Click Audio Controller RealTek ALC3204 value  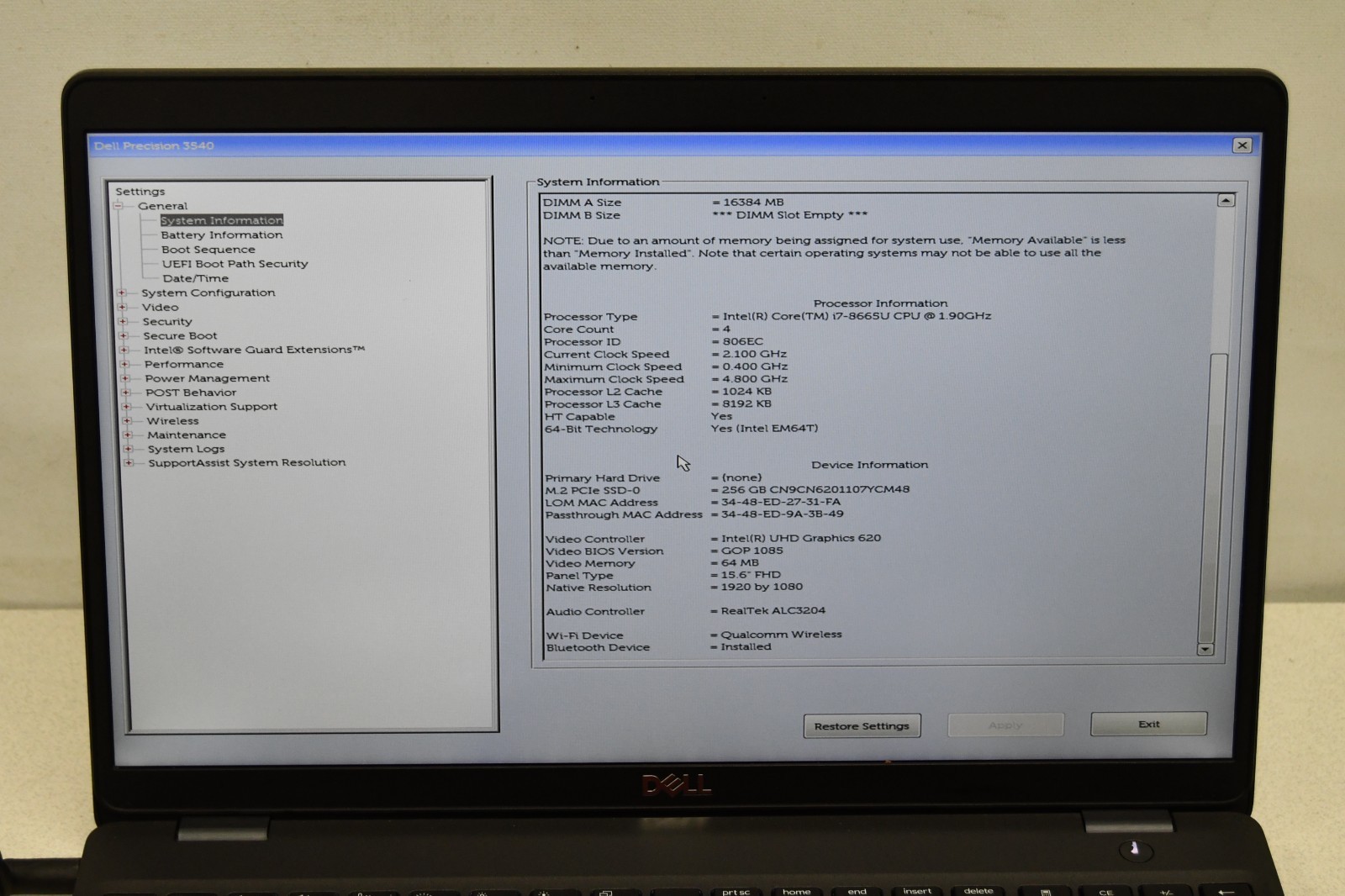[773, 610]
